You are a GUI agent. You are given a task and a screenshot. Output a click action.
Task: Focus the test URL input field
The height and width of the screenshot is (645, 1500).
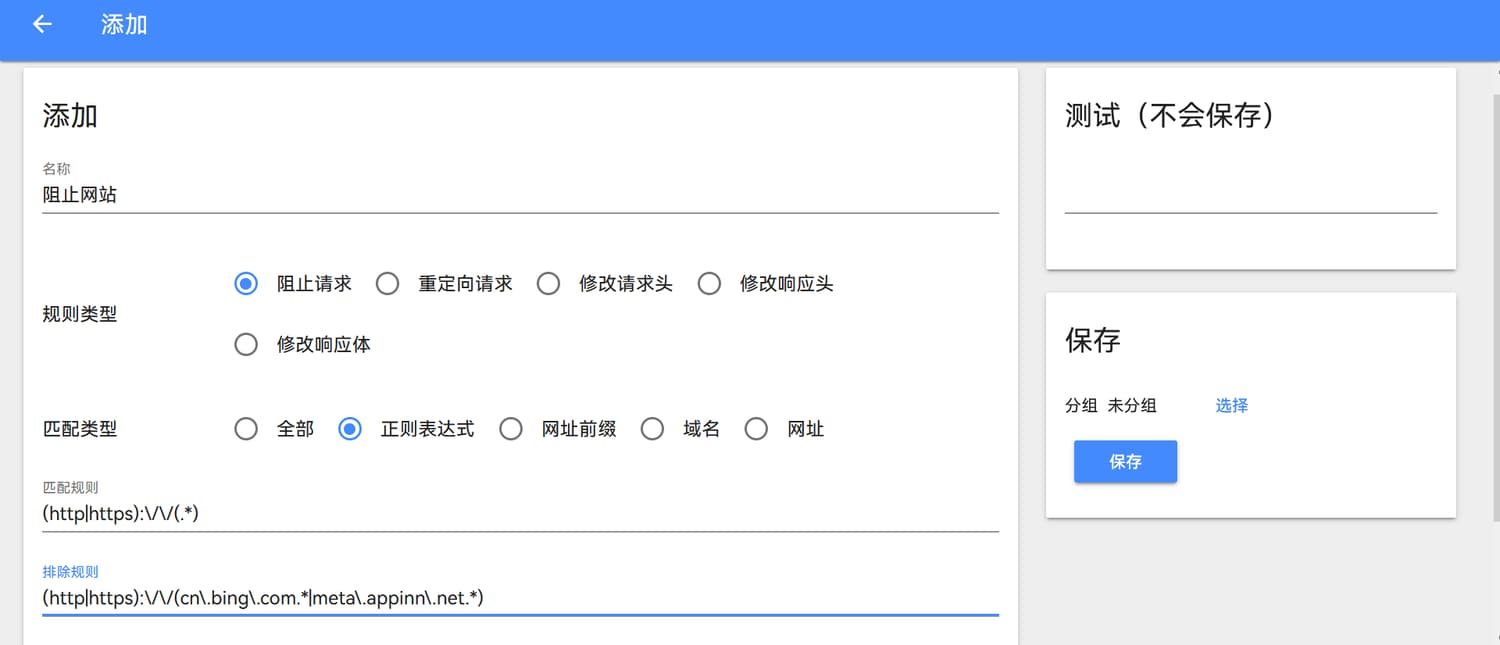(x=1250, y=195)
